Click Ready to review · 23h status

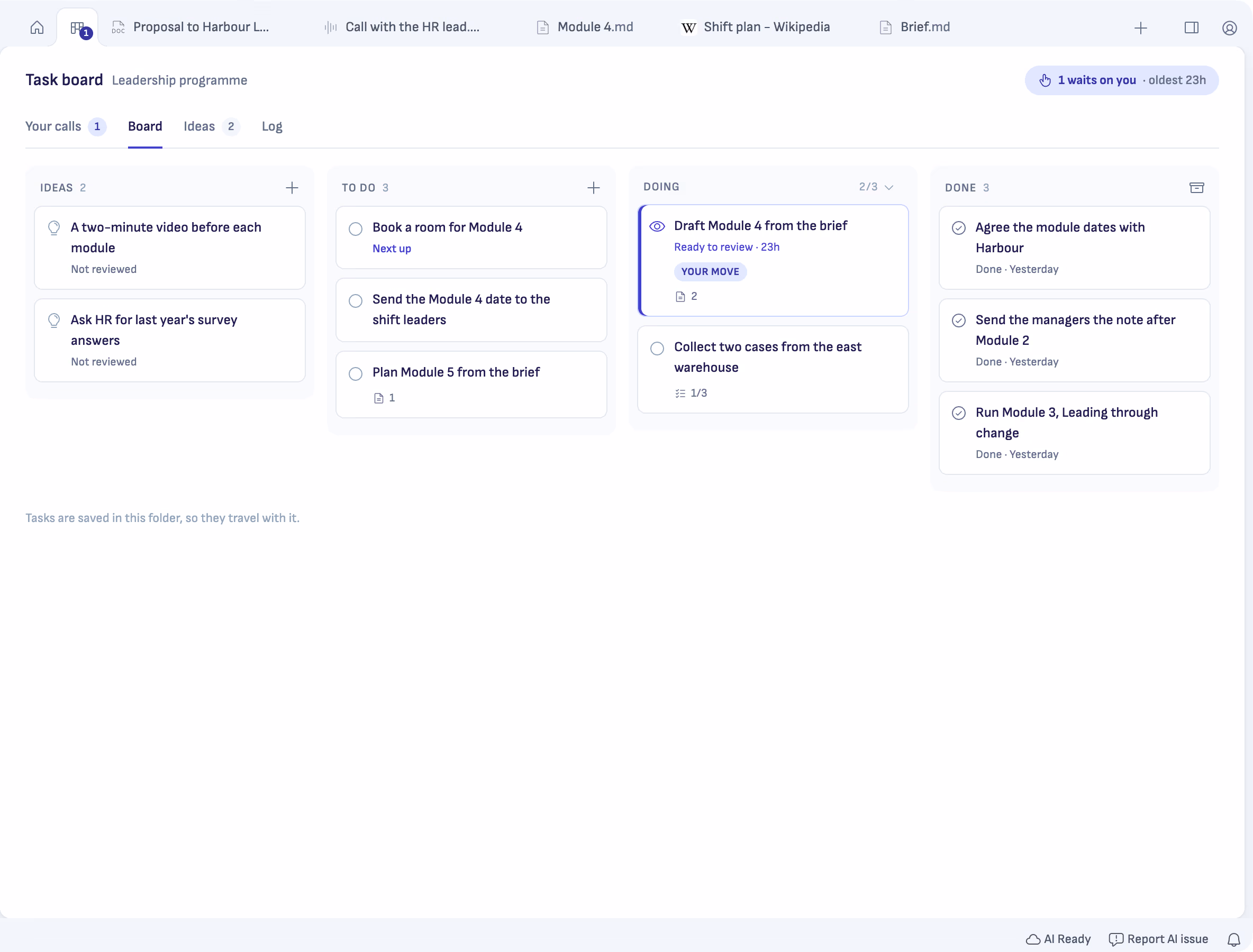click(x=727, y=247)
